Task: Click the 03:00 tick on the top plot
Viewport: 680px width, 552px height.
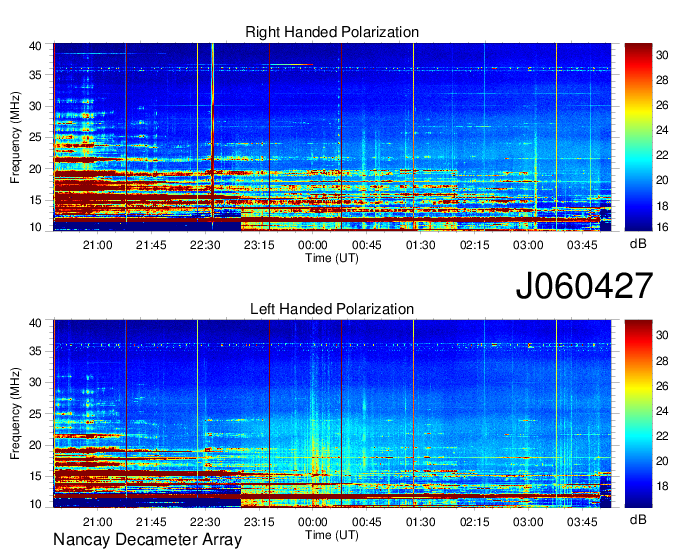Action: (x=528, y=245)
